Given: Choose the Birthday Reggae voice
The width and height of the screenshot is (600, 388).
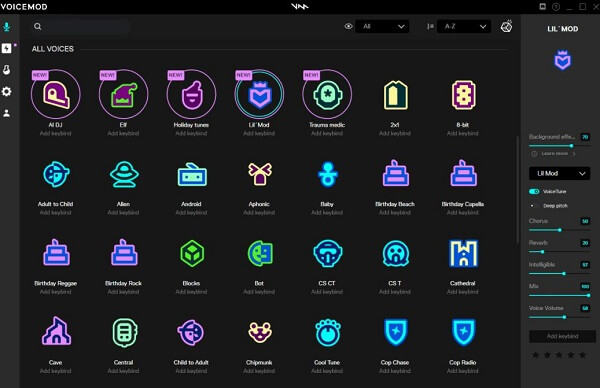Looking at the screenshot, I should (x=56, y=253).
